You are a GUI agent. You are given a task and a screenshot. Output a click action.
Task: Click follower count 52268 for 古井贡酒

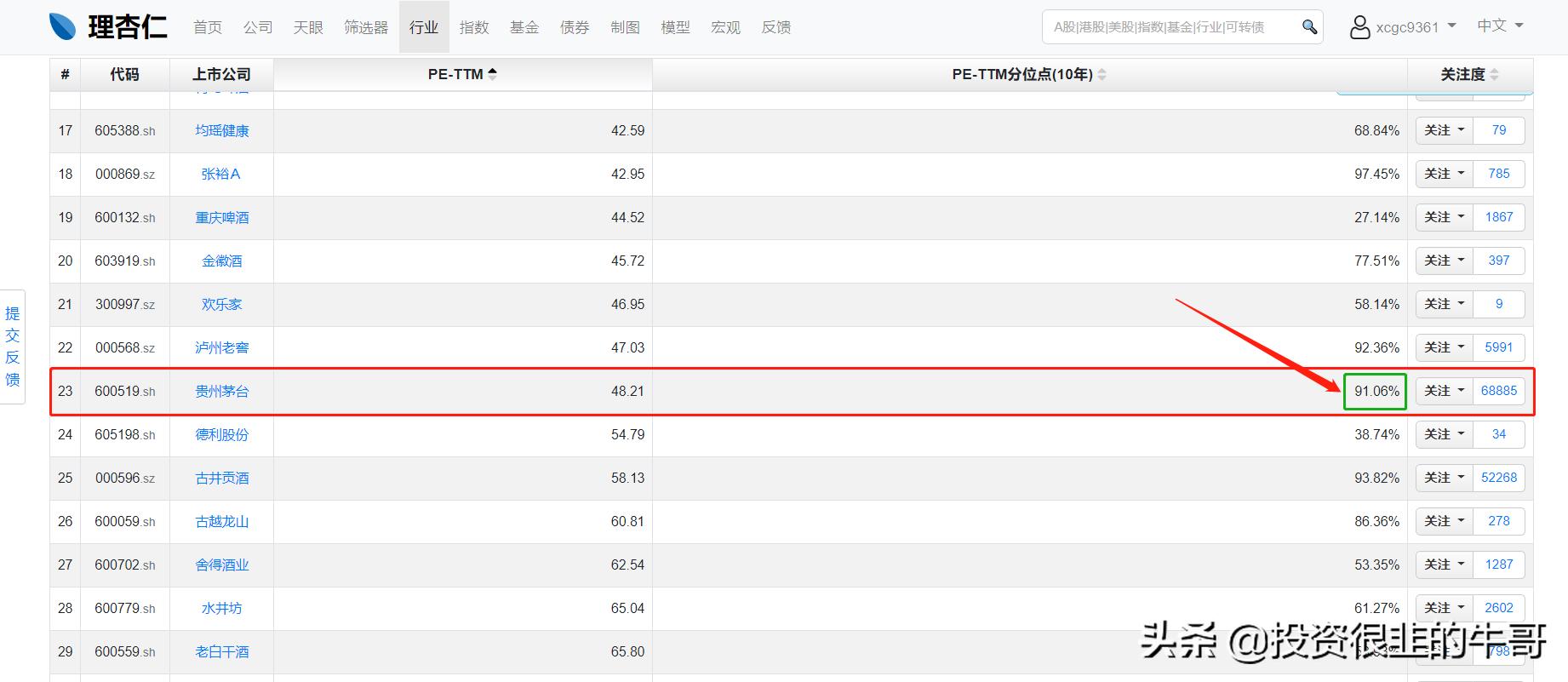click(x=1499, y=478)
